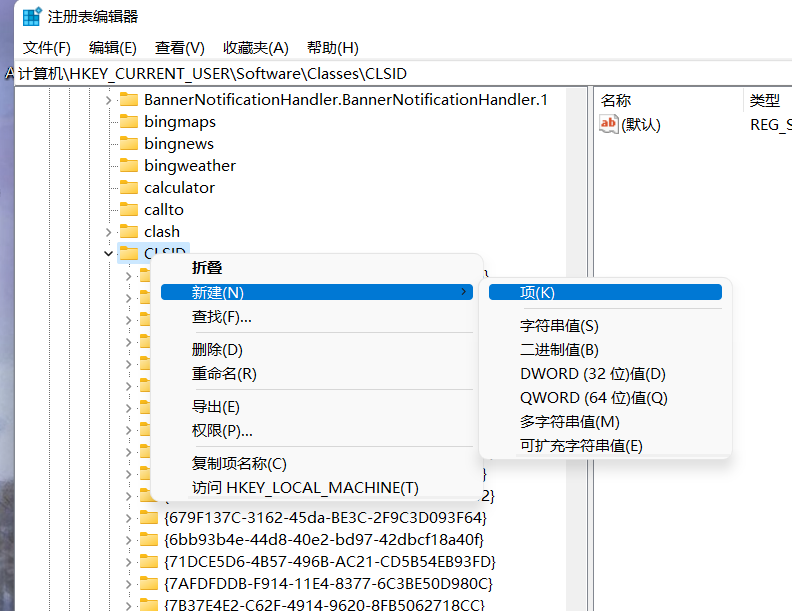
Task: Create a new key via 项(K)
Action: tap(605, 292)
